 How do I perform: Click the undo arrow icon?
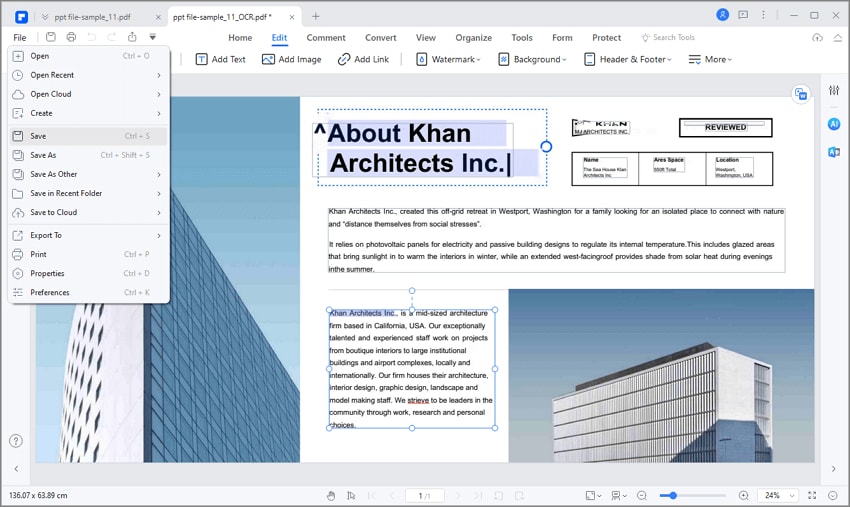[x=92, y=37]
